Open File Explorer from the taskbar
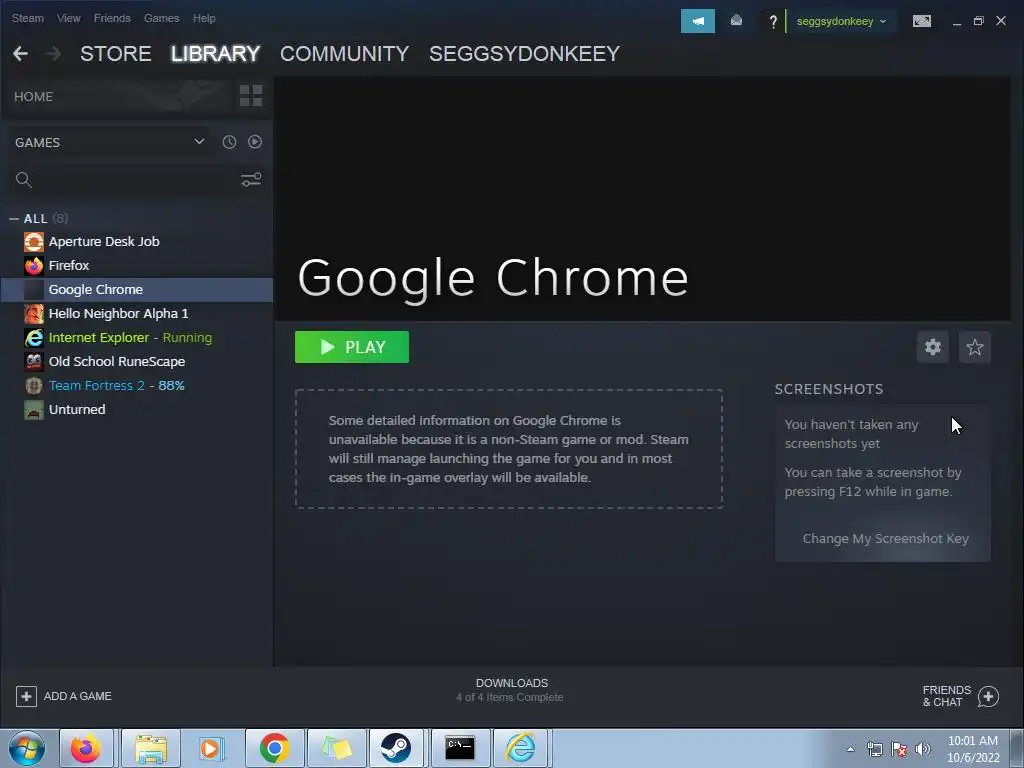The width and height of the screenshot is (1024, 768). click(151, 748)
